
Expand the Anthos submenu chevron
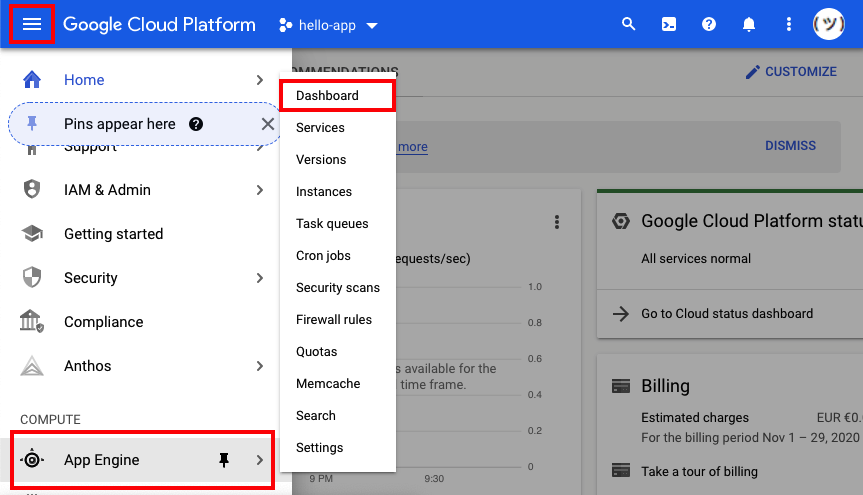coord(260,366)
